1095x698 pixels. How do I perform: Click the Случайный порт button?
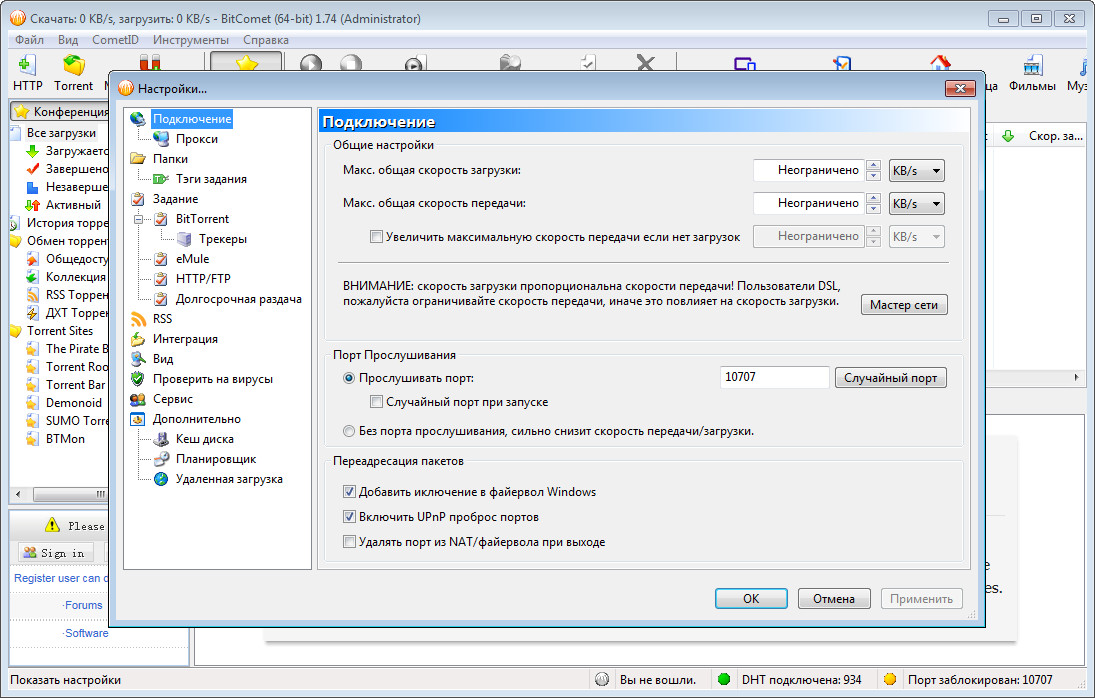890,378
